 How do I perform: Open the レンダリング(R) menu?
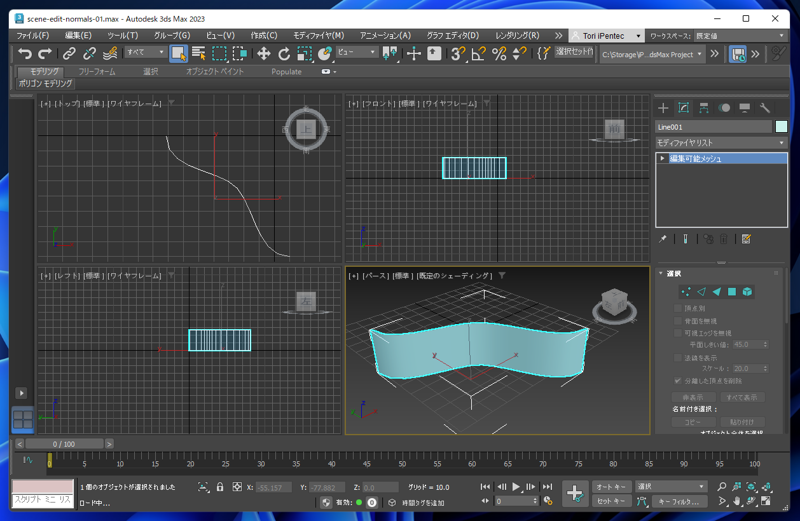[x=517, y=36]
